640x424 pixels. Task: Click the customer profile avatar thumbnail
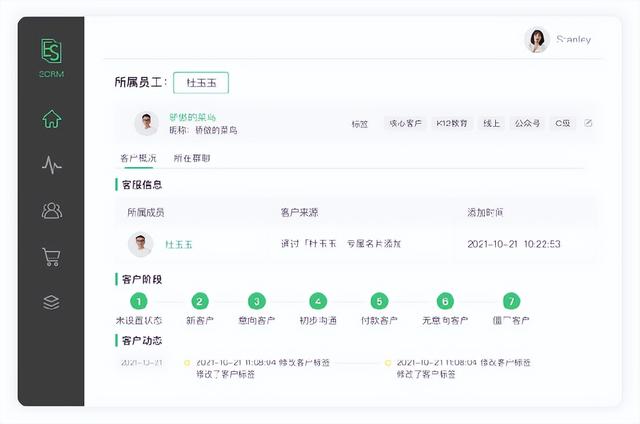coord(147,123)
